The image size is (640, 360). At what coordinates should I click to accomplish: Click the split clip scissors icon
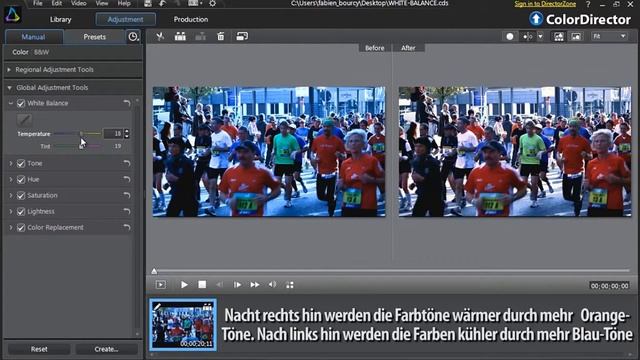pos(160,36)
